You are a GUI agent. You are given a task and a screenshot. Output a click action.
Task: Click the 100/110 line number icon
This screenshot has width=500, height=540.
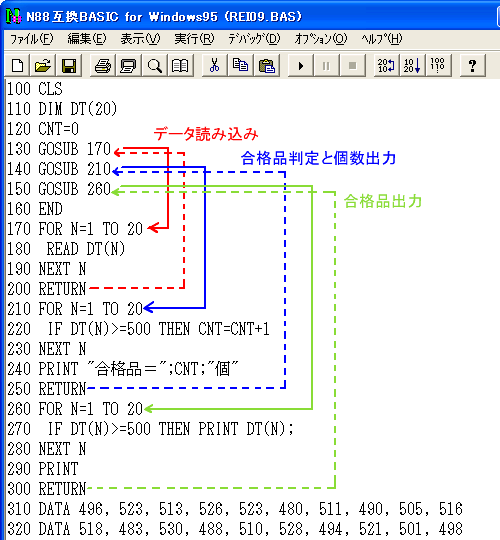[x=438, y=65]
